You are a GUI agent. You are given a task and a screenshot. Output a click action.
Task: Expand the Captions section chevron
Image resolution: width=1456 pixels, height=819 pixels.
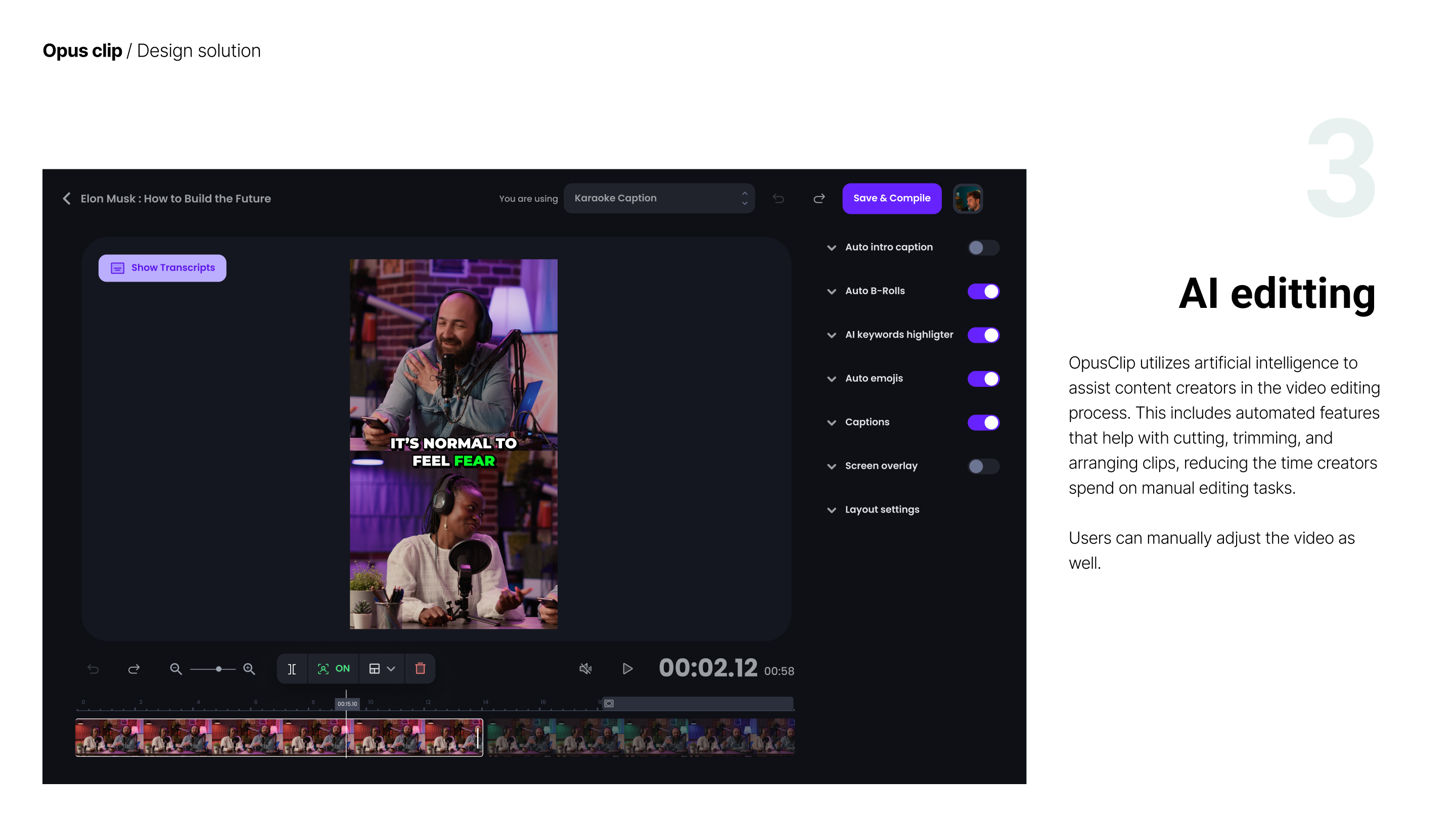coord(832,423)
